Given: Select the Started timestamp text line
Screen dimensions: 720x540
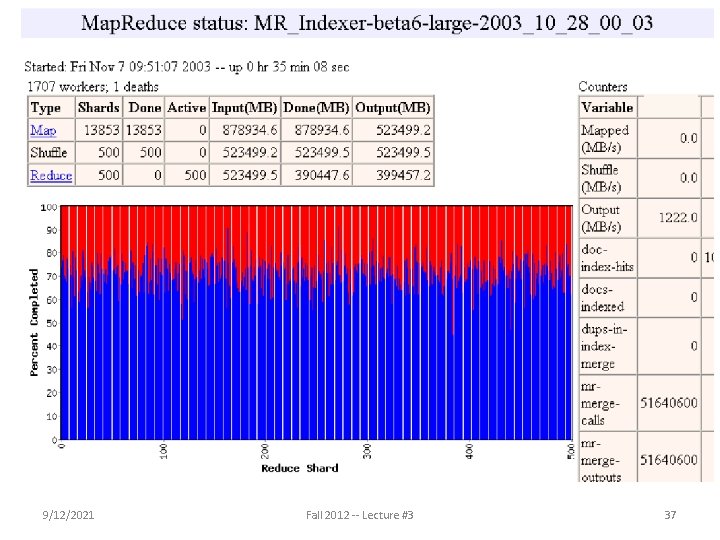Looking at the screenshot, I should [x=187, y=67].
